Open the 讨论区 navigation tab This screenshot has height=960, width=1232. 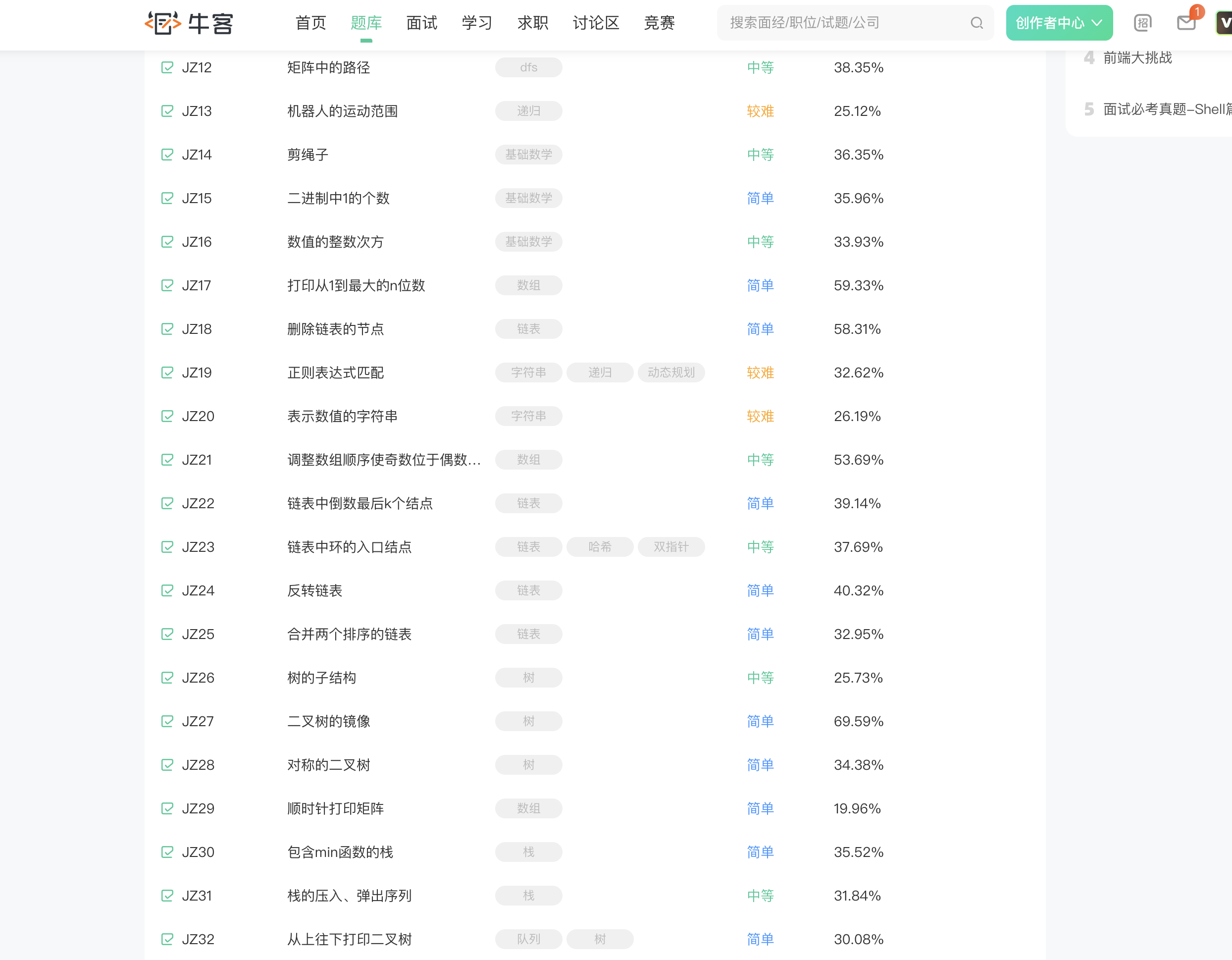(596, 23)
